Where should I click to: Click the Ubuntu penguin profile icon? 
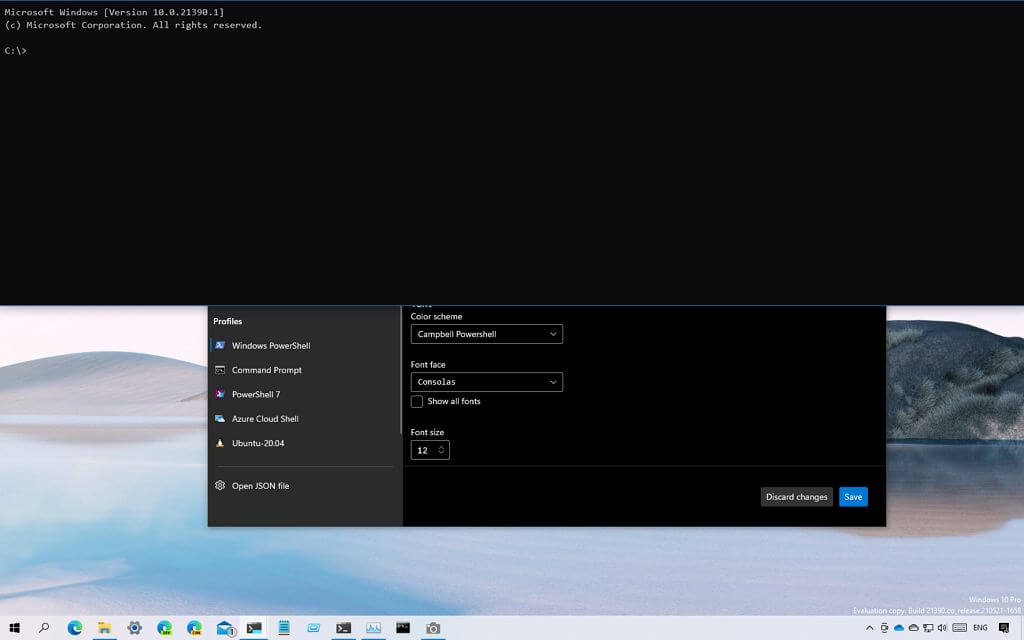pyautogui.click(x=220, y=443)
